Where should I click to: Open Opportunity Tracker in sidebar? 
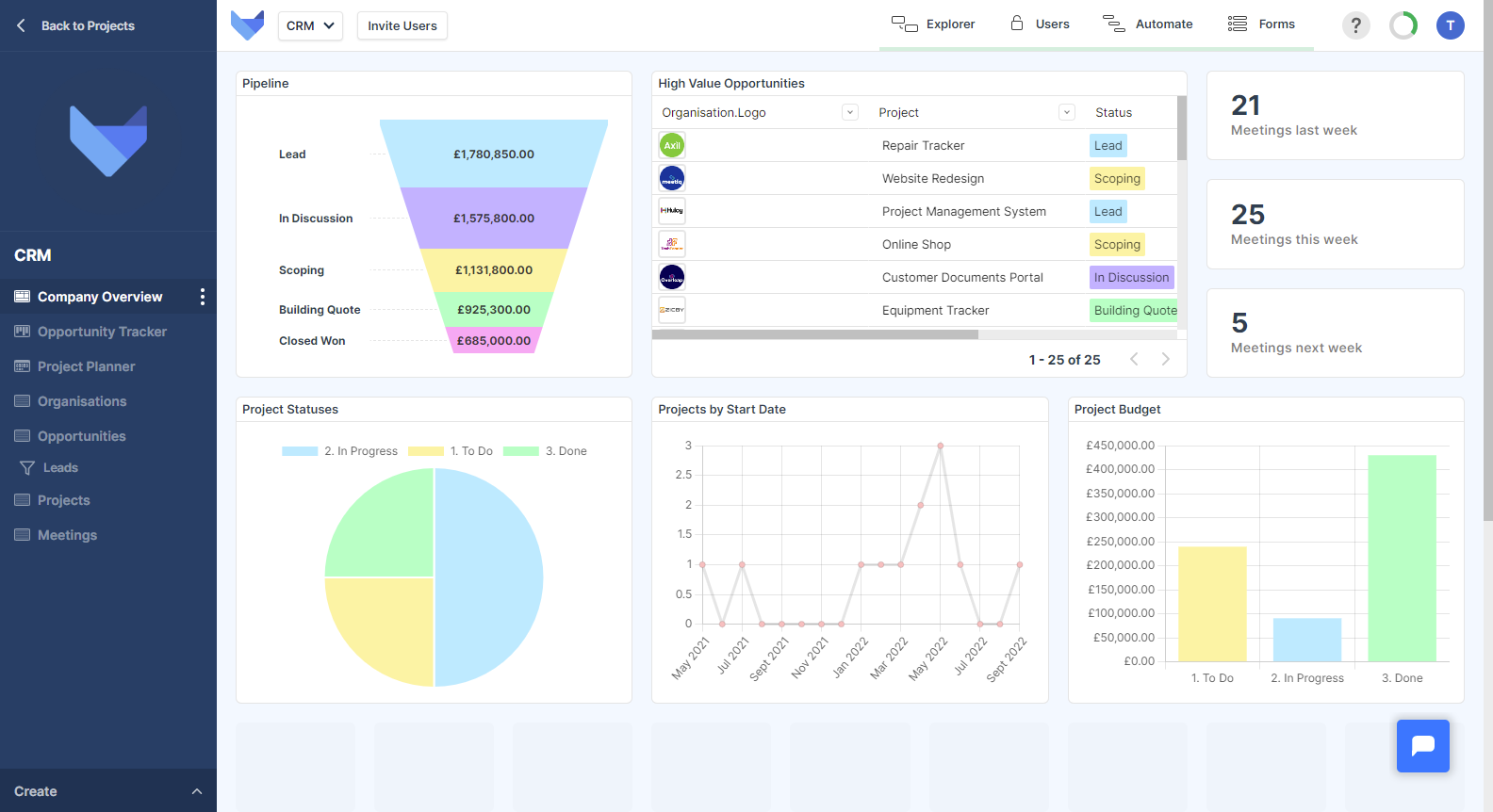pyautogui.click(x=102, y=332)
